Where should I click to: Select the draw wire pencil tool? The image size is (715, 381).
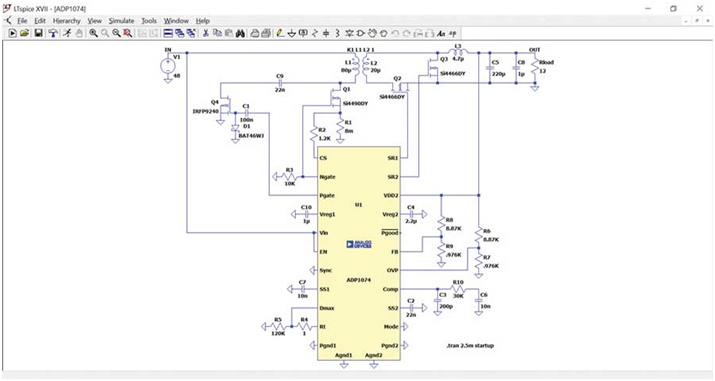(280, 33)
